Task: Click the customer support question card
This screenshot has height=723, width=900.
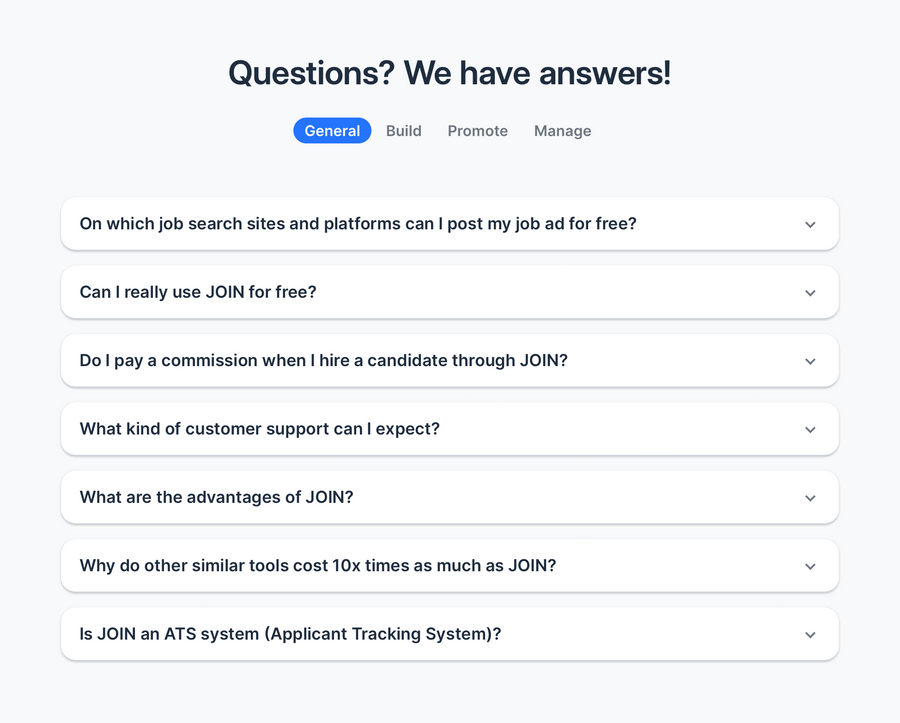Action: coord(261,429)
